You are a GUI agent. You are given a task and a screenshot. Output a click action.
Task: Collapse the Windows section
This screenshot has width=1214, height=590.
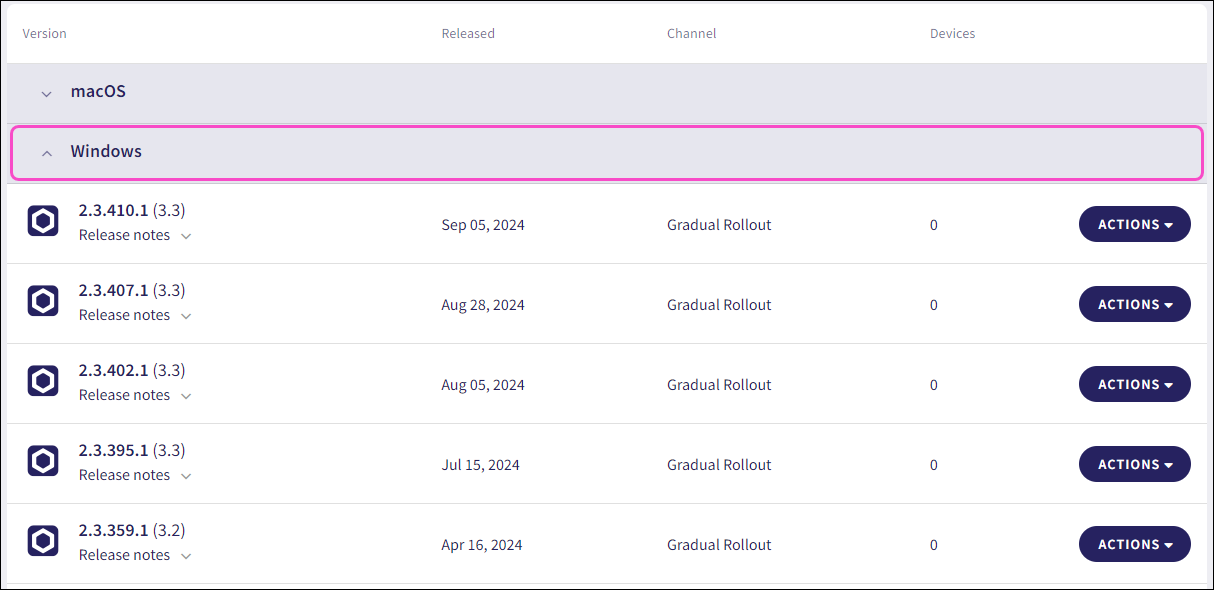pos(46,153)
